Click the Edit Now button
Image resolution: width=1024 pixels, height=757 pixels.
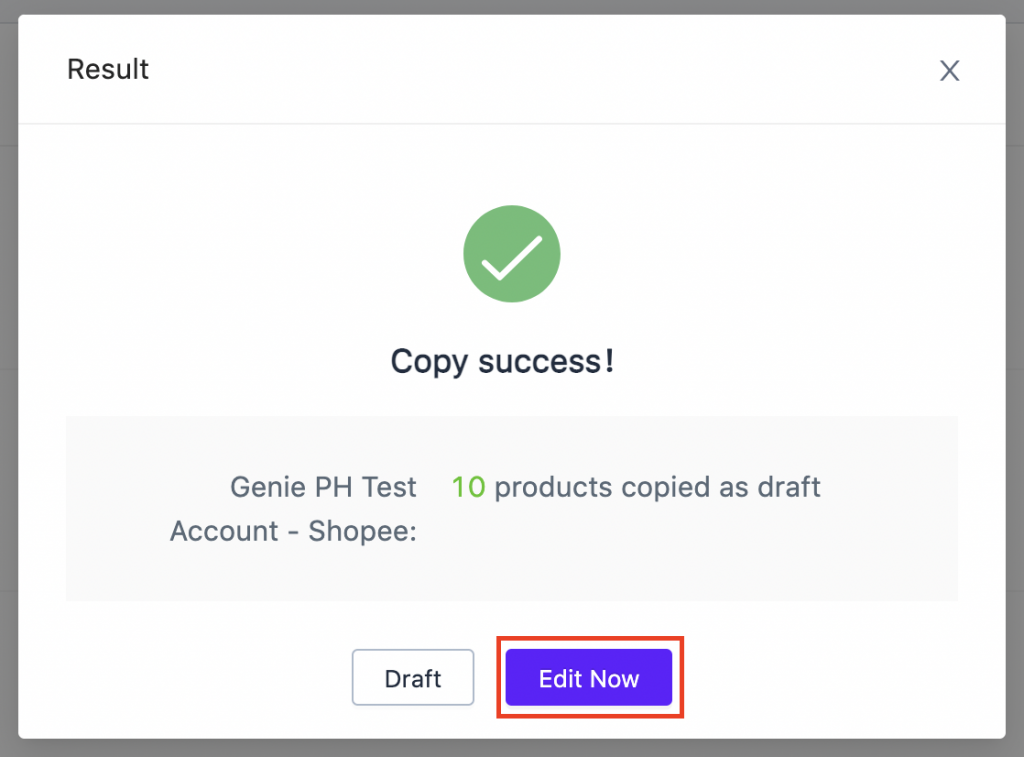[x=588, y=677]
